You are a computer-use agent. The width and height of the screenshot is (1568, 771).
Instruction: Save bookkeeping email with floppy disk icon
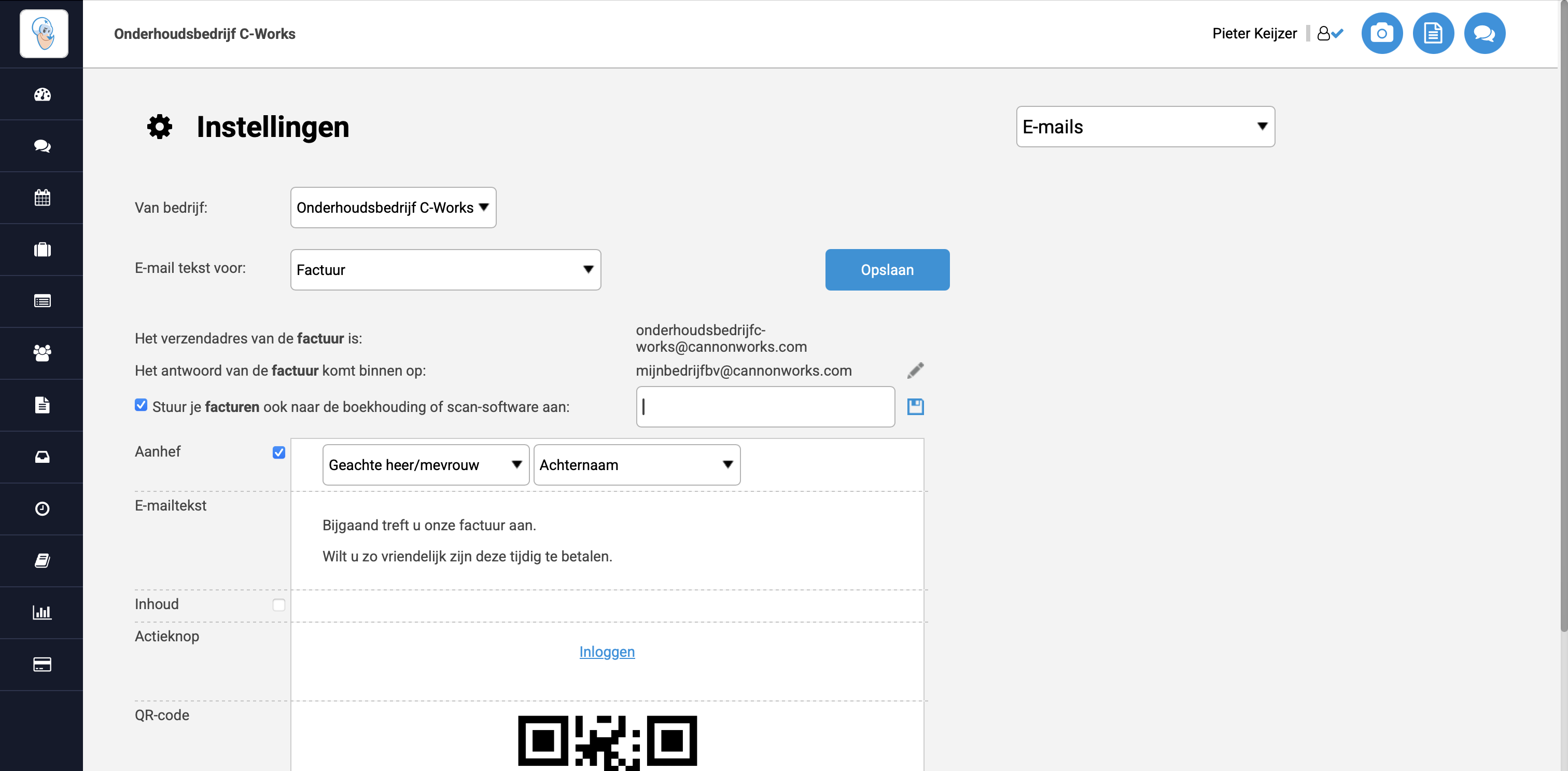915,407
